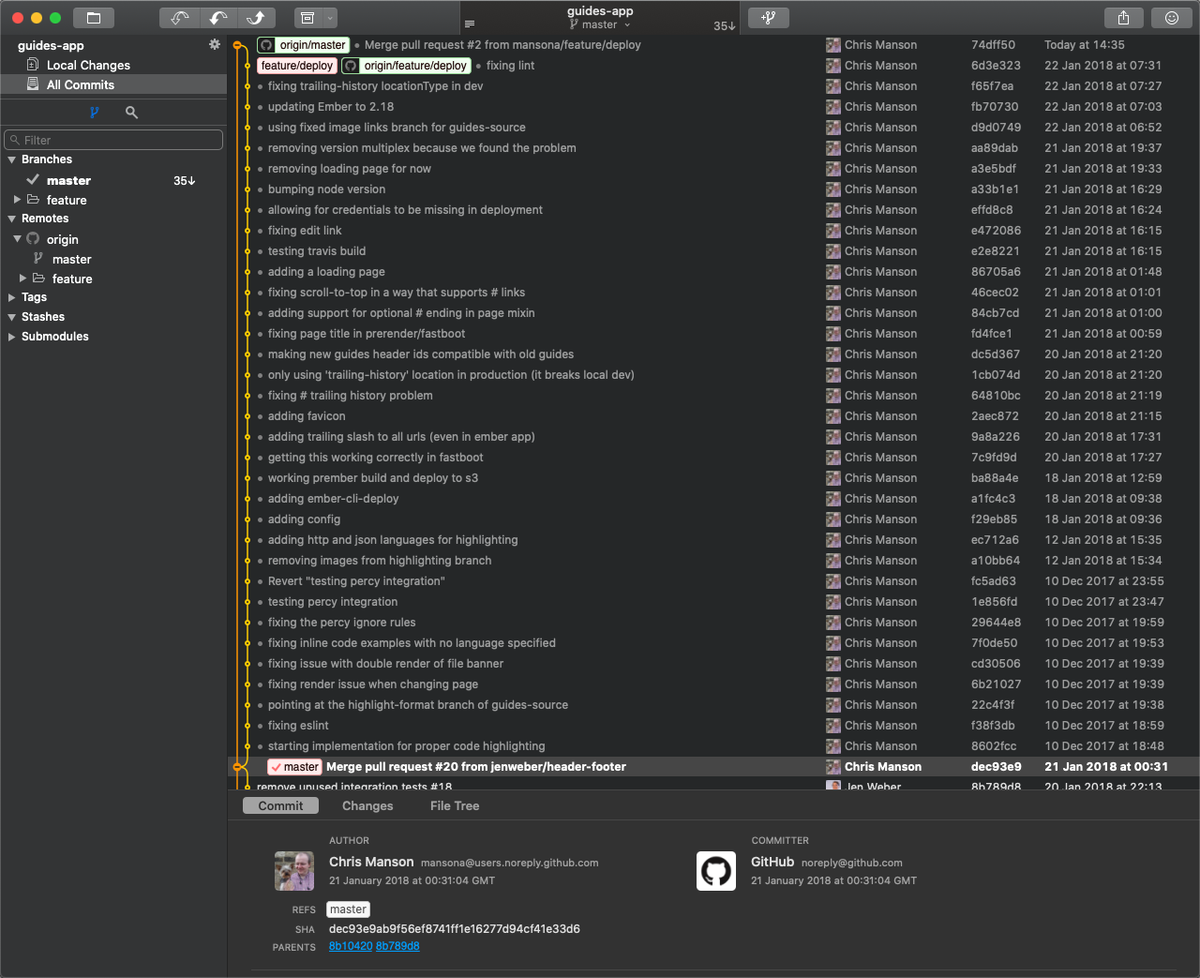1200x978 pixels.
Task: Expand the local feature folder
Action: tap(18, 200)
